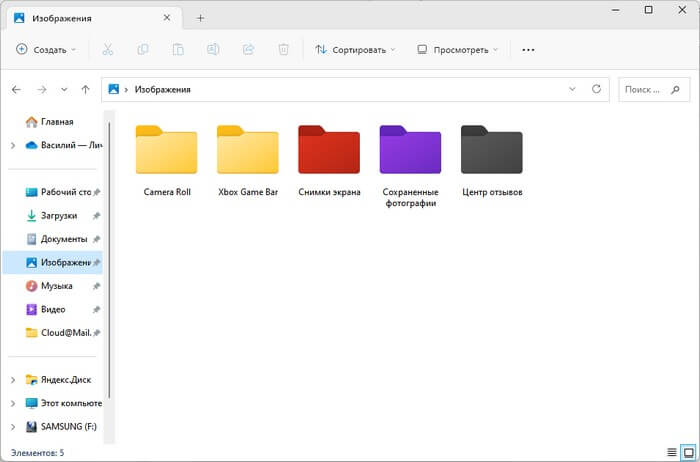Screen dimensions: 700x462
Task: Open the red Снимки экрана folder
Action: [x=329, y=150]
